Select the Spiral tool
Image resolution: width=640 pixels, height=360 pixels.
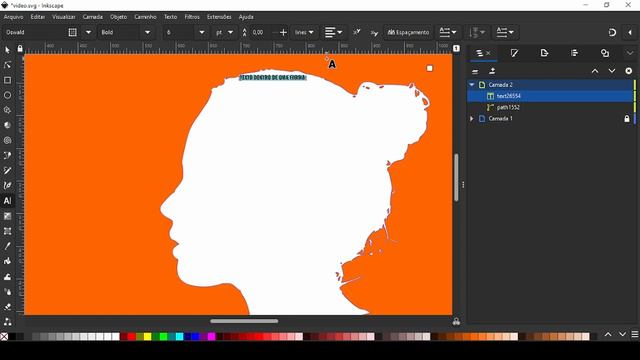7,140
